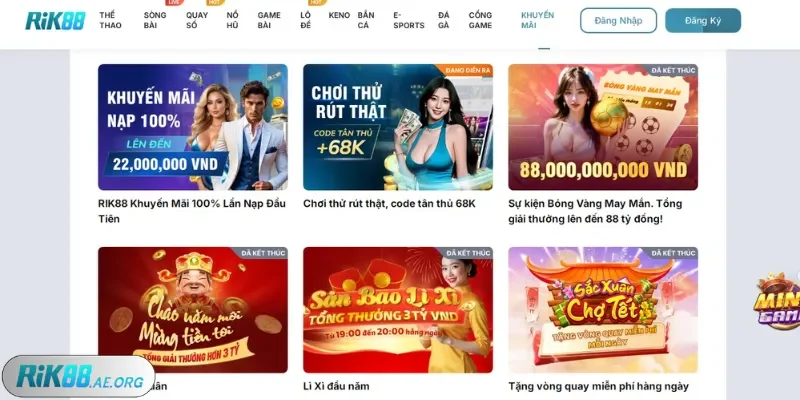Open the SÒNG BÀI menu
Screen dimensions: 800x400
click(155, 20)
